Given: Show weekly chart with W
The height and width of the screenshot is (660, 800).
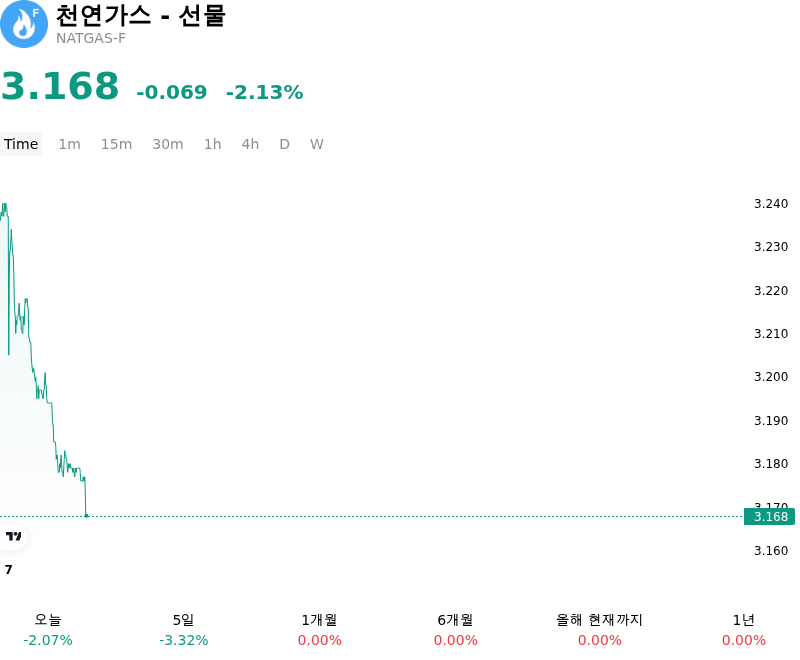Looking at the screenshot, I should tap(317, 144).
